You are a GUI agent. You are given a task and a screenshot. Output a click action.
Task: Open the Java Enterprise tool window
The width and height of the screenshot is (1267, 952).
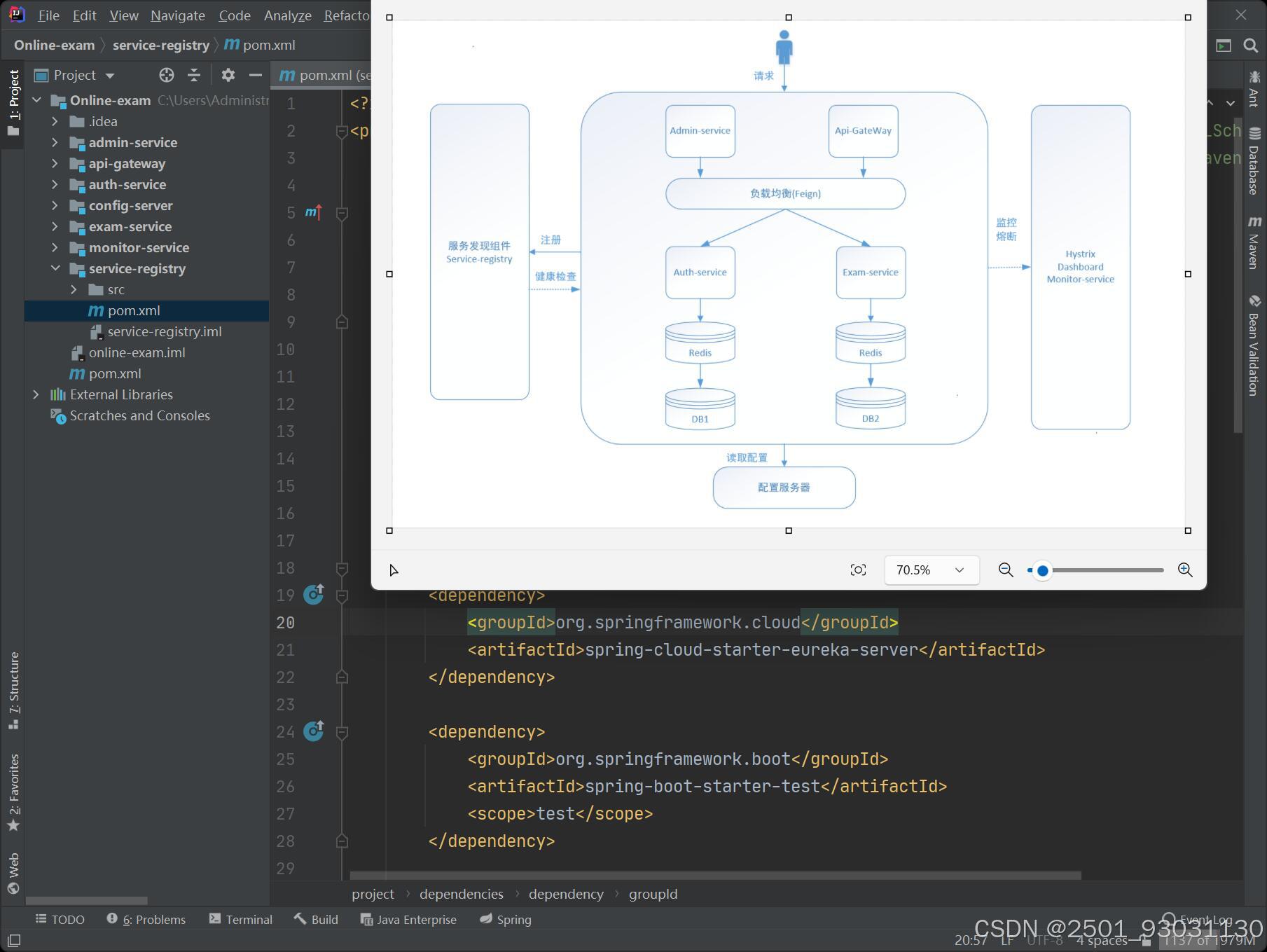tap(408, 919)
